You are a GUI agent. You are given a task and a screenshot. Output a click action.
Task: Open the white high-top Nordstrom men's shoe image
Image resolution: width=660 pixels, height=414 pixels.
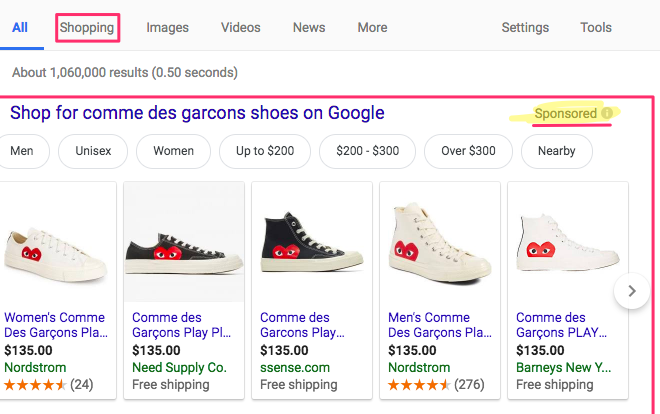(x=440, y=244)
